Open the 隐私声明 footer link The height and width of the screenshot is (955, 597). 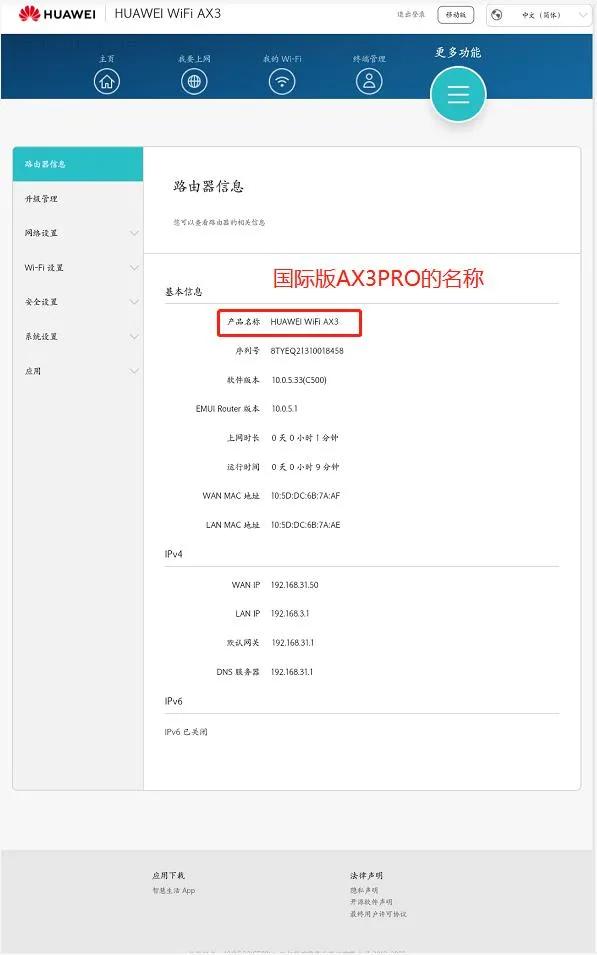[x=364, y=890]
